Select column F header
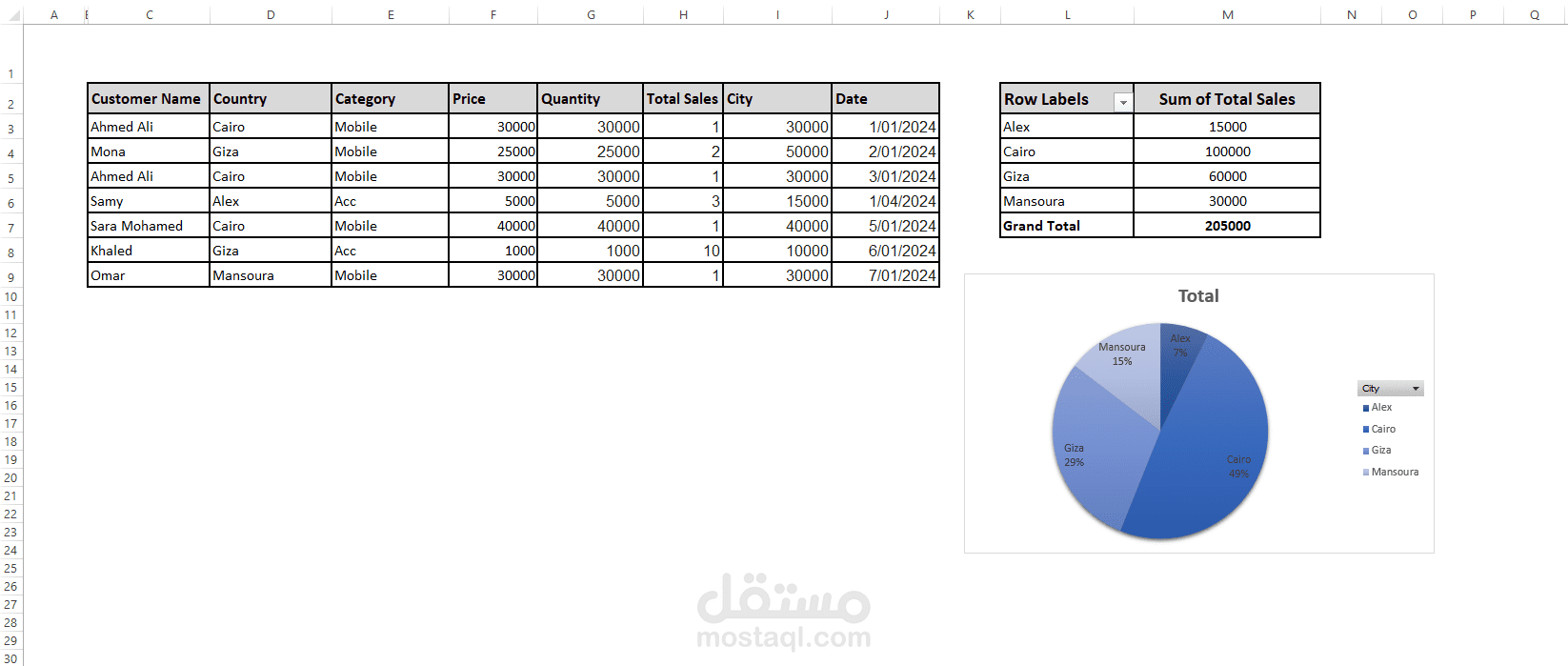1568x666 pixels. click(x=493, y=14)
